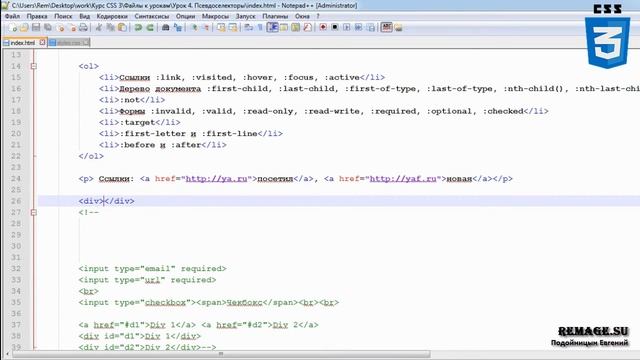Place cursor on line ':target' list item

tap(140, 122)
